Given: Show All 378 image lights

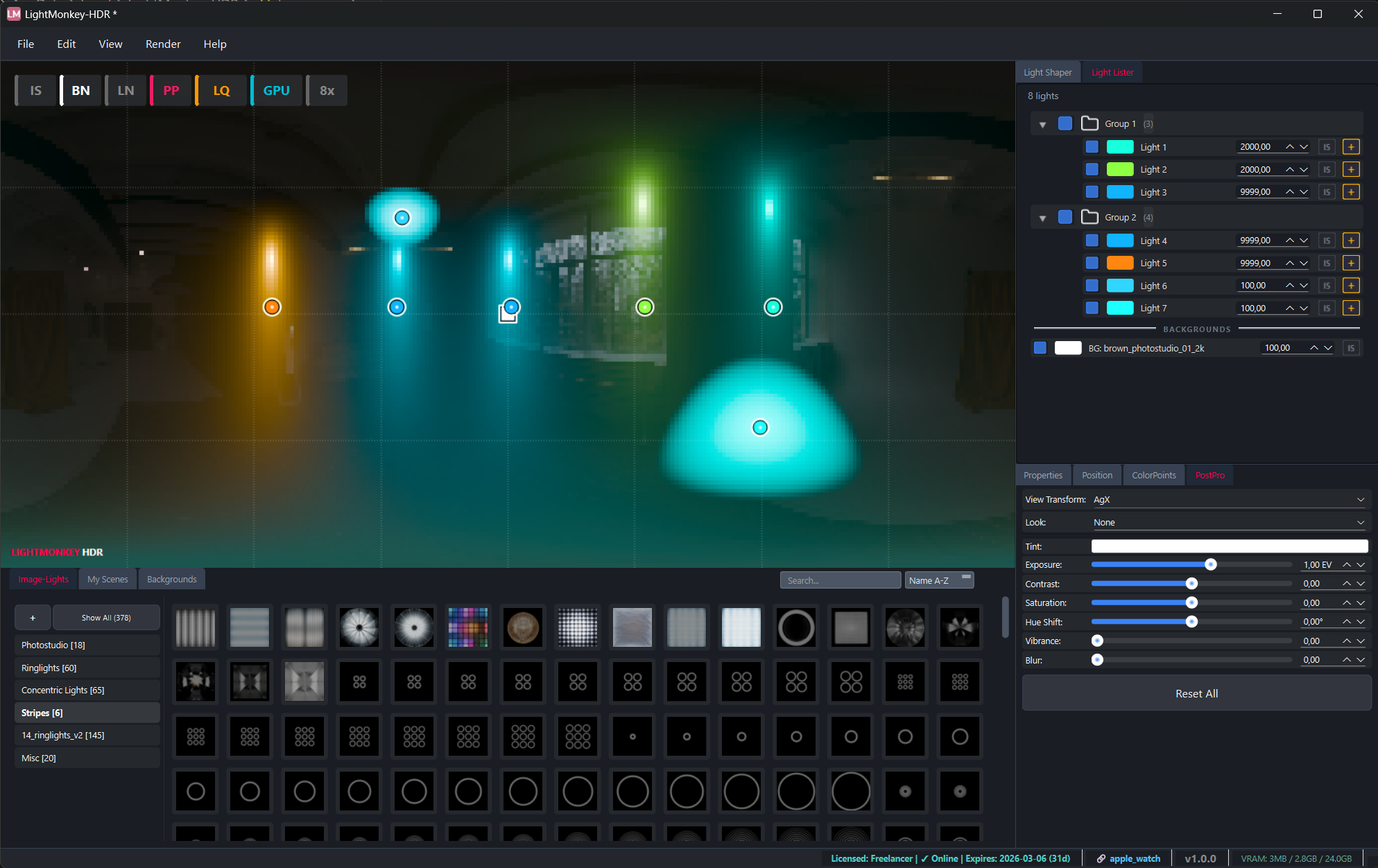Looking at the screenshot, I should pyautogui.click(x=106, y=617).
